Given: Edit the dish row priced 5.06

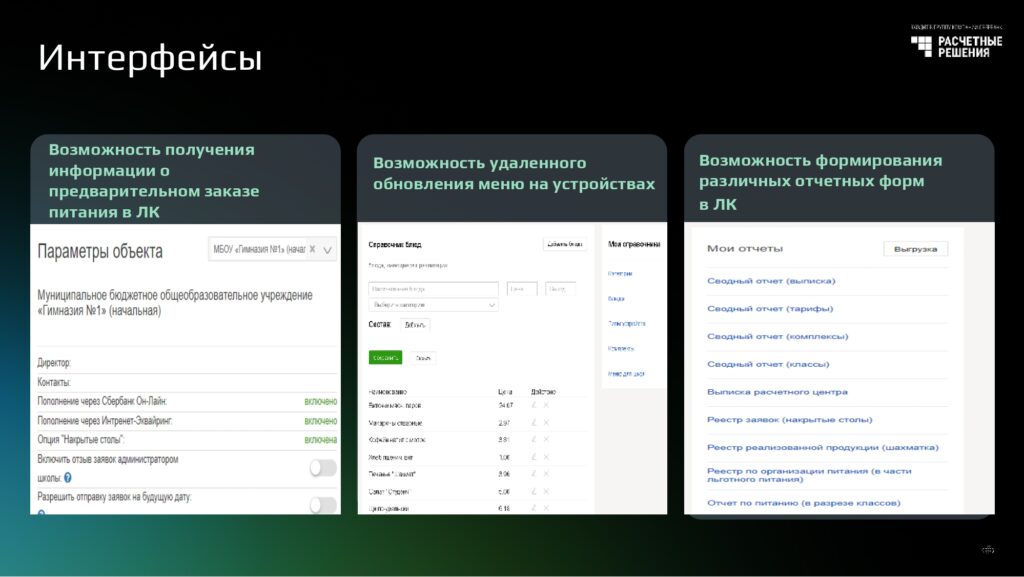Looking at the screenshot, I should tap(534, 491).
